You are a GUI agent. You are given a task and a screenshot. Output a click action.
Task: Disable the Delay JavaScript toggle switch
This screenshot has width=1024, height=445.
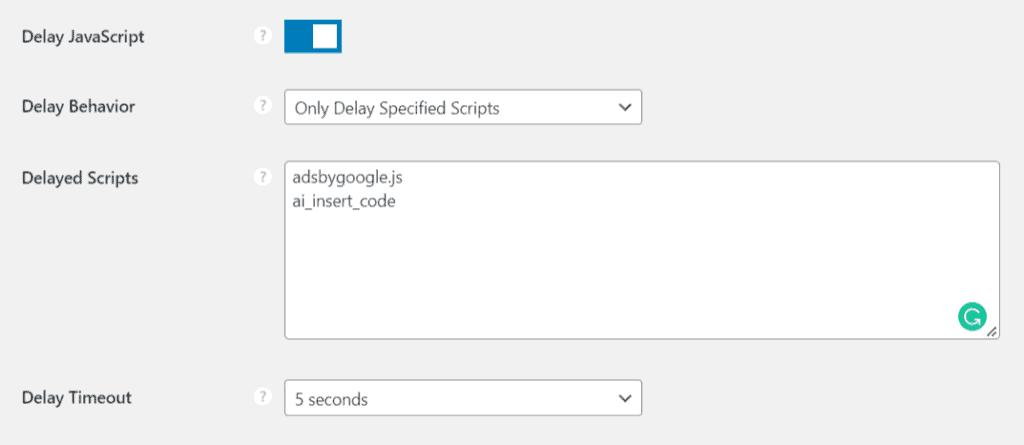[x=313, y=36]
